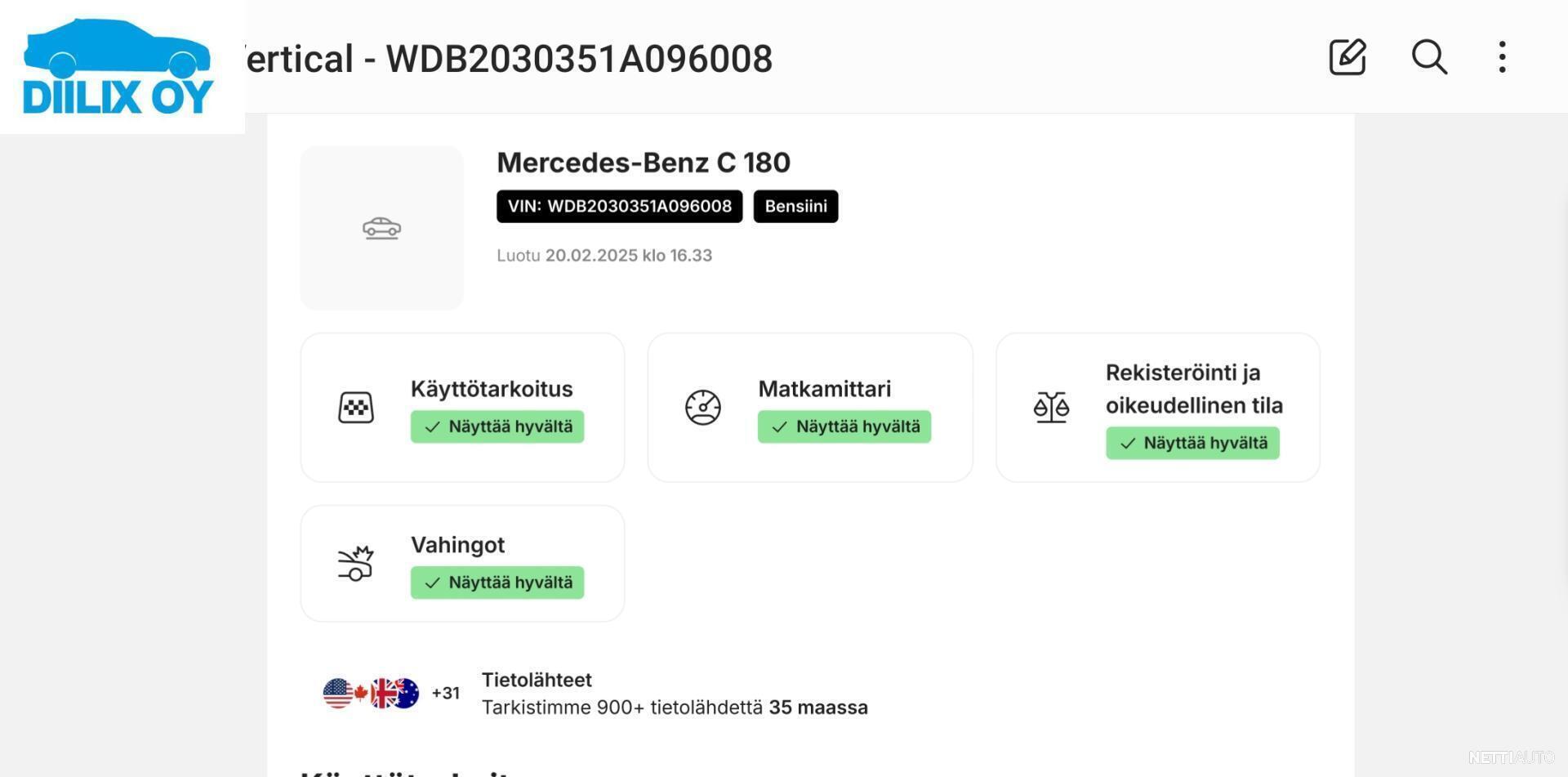Click the edit pencil icon
Viewport: 1568px width, 777px height.
(1347, 57)
